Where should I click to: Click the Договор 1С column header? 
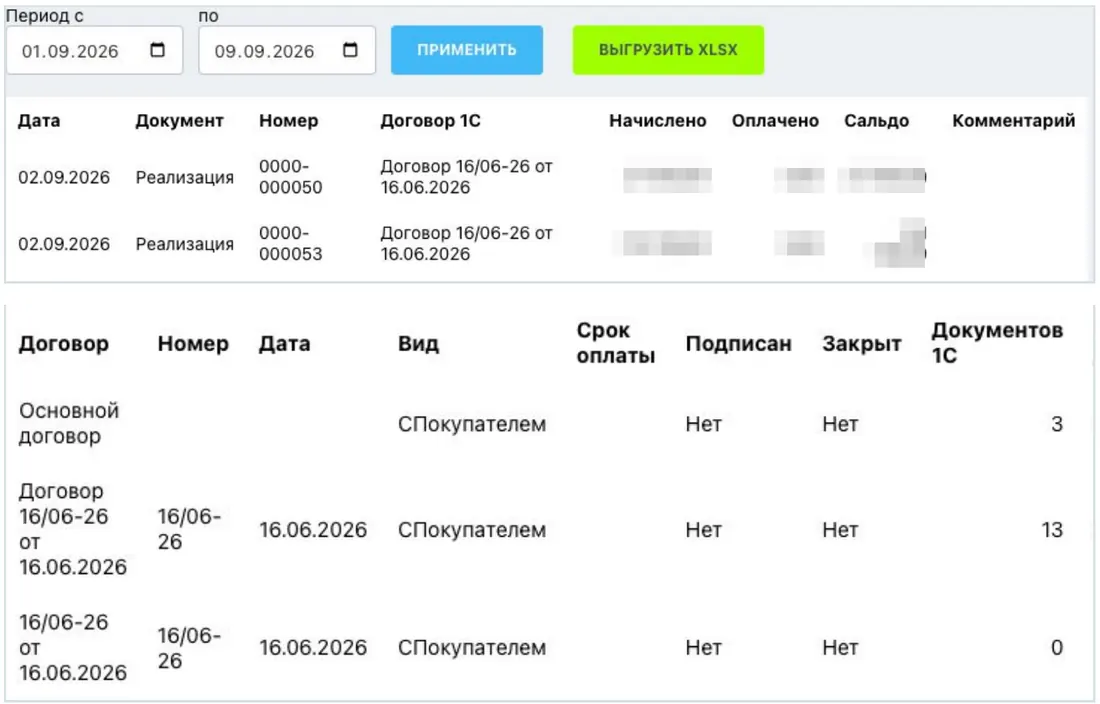(430, 121)
